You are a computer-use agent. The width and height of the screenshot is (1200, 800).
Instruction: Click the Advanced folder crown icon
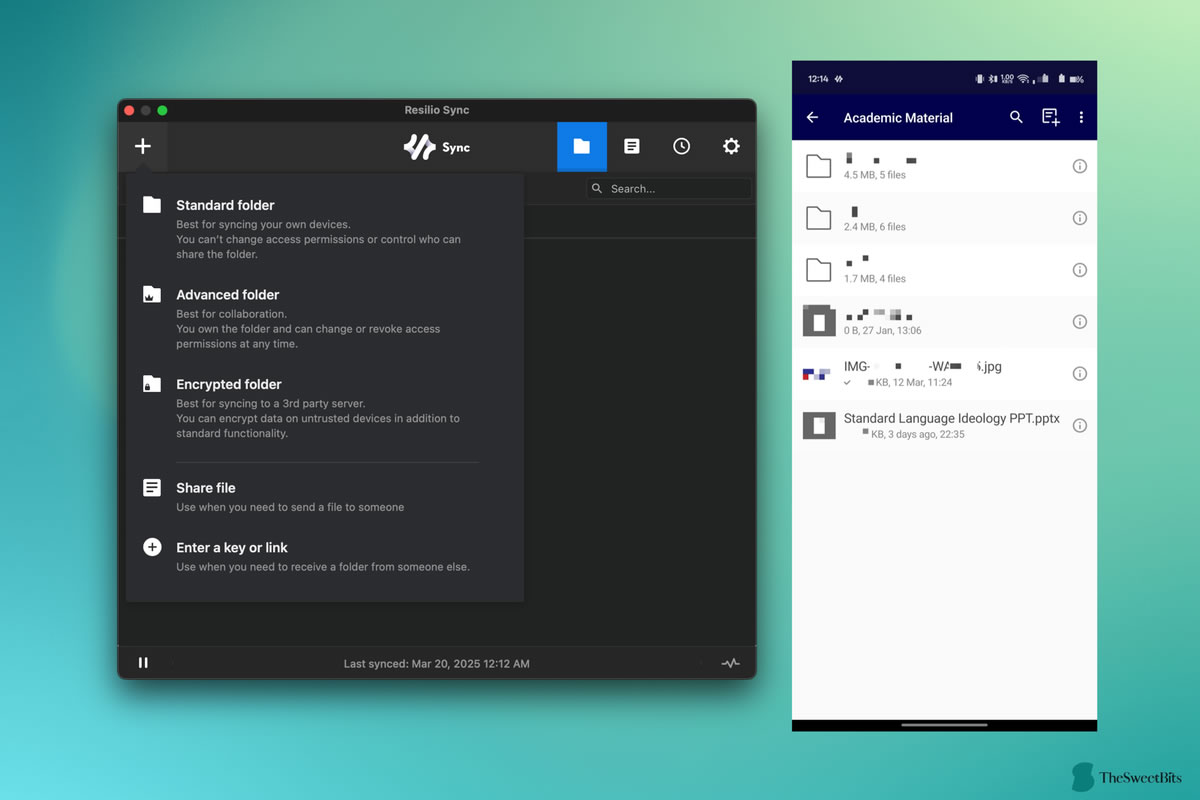pyautogui.click(x=152, y=294)
